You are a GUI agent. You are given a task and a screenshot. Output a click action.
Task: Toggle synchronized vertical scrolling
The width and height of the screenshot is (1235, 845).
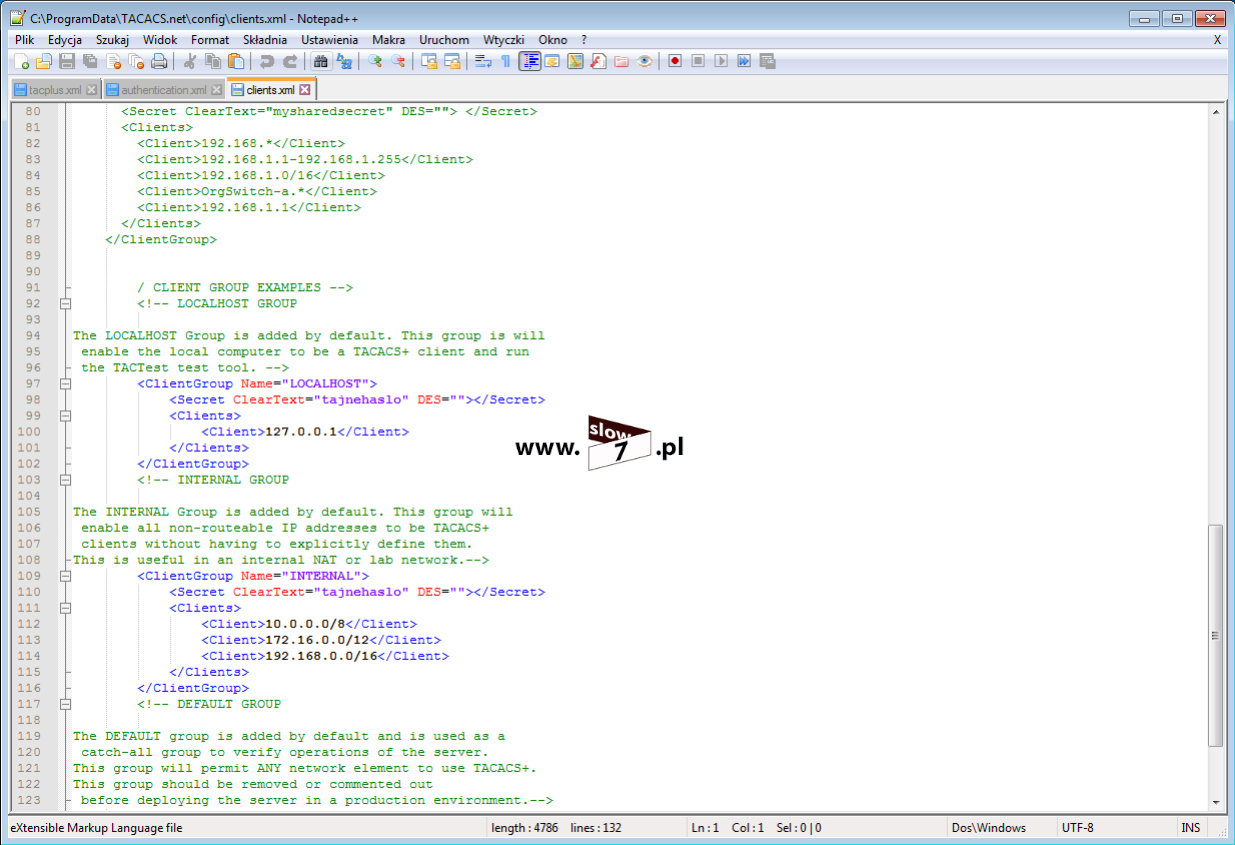tap(429, 61)
